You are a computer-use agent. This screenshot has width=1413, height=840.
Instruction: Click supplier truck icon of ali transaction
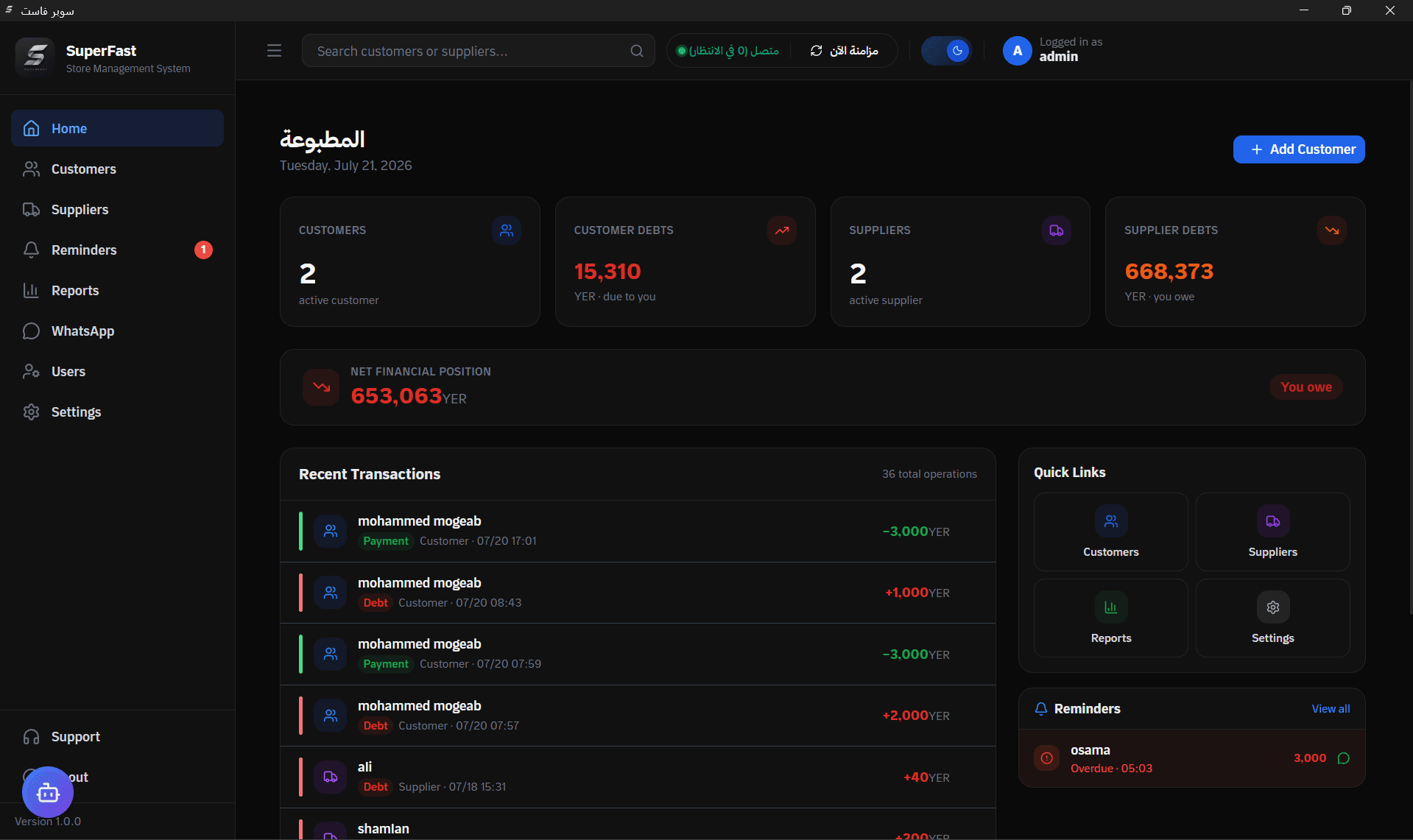331,777
